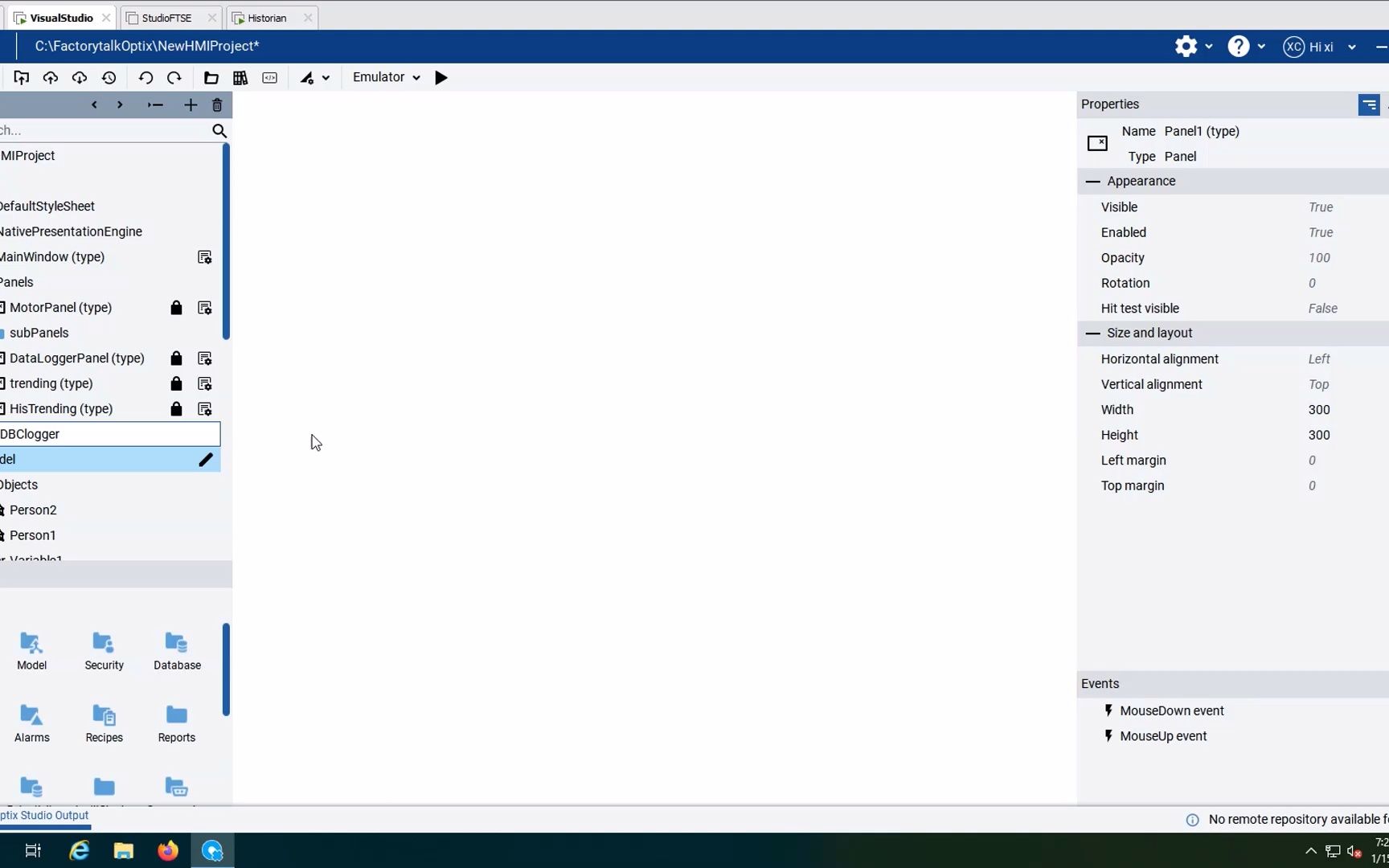Open the Database folder template
This screenshot has width=1389, height=868.
tap(177, 652)
